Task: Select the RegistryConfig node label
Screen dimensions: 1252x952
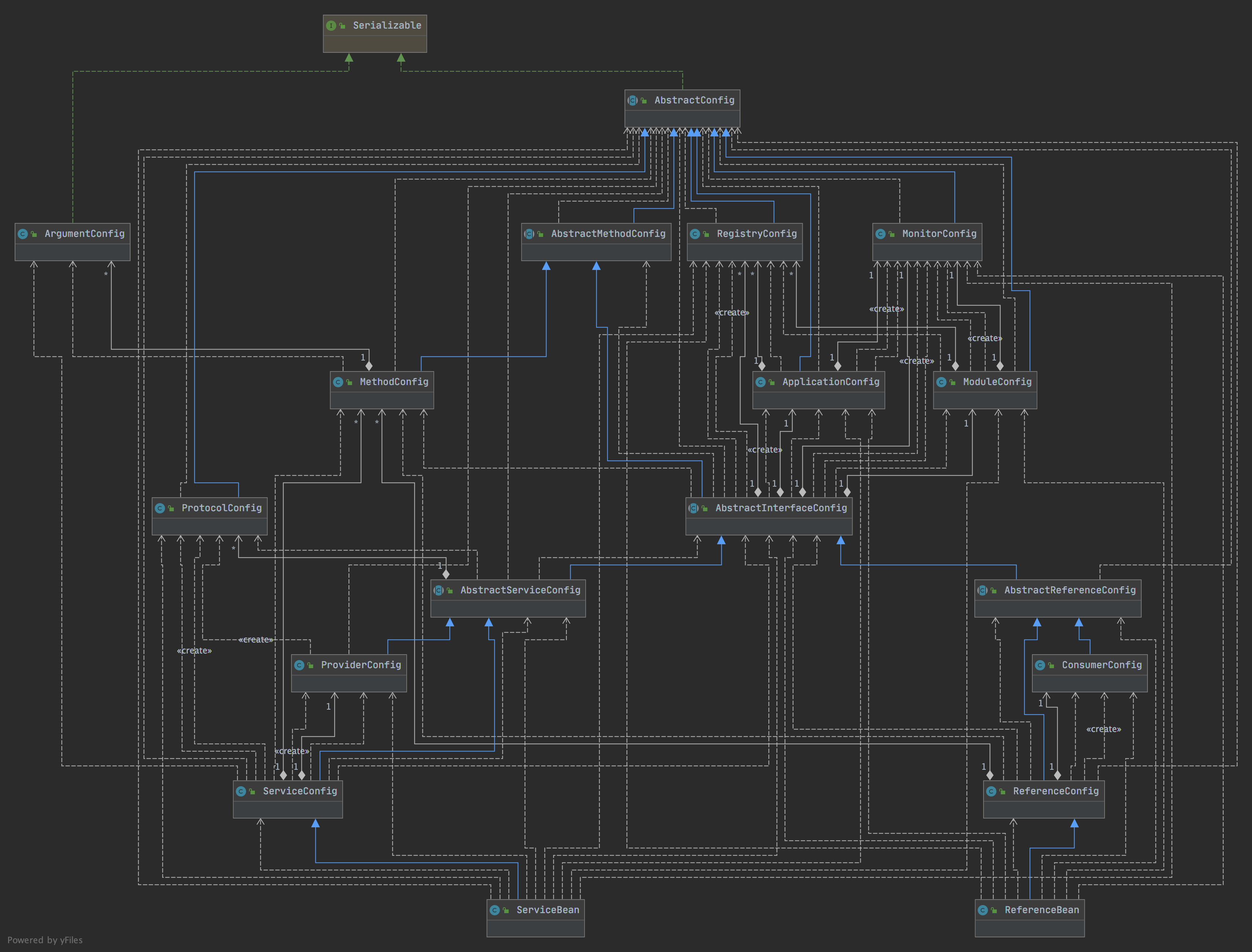Action: tap(757, 234)
